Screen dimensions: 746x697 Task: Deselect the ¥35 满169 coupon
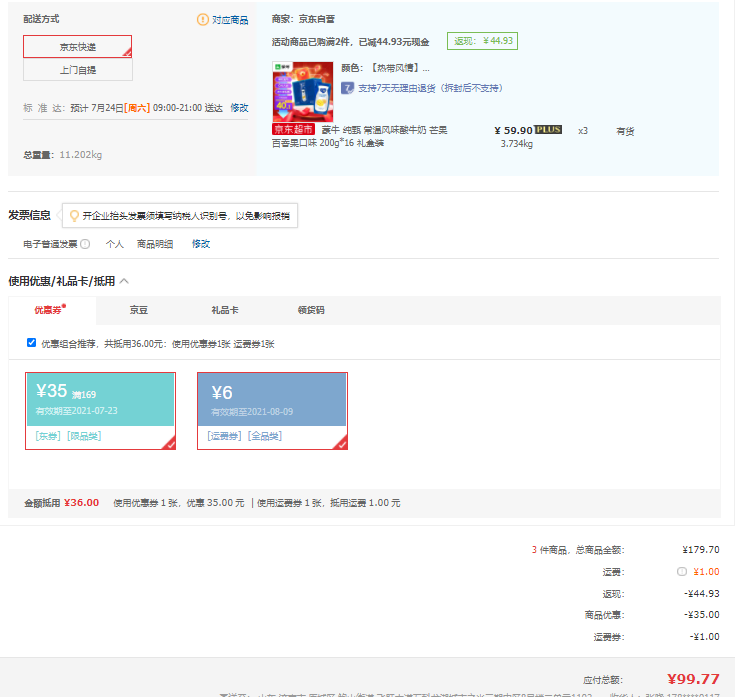(100, 411)
